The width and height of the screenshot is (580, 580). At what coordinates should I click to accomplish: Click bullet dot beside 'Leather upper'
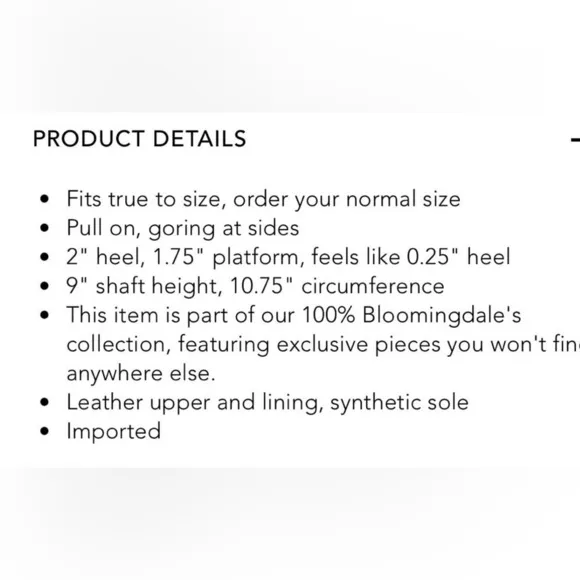click(x=44, y=402)
